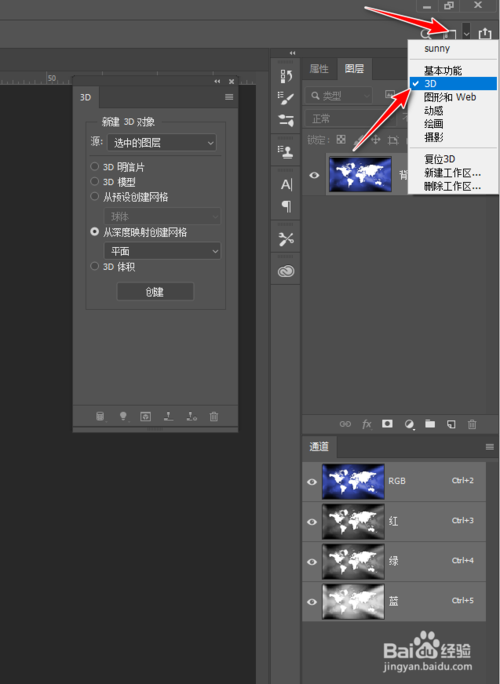Add a layer style with fx icon

pyautogui.click(x=367, y=424)
